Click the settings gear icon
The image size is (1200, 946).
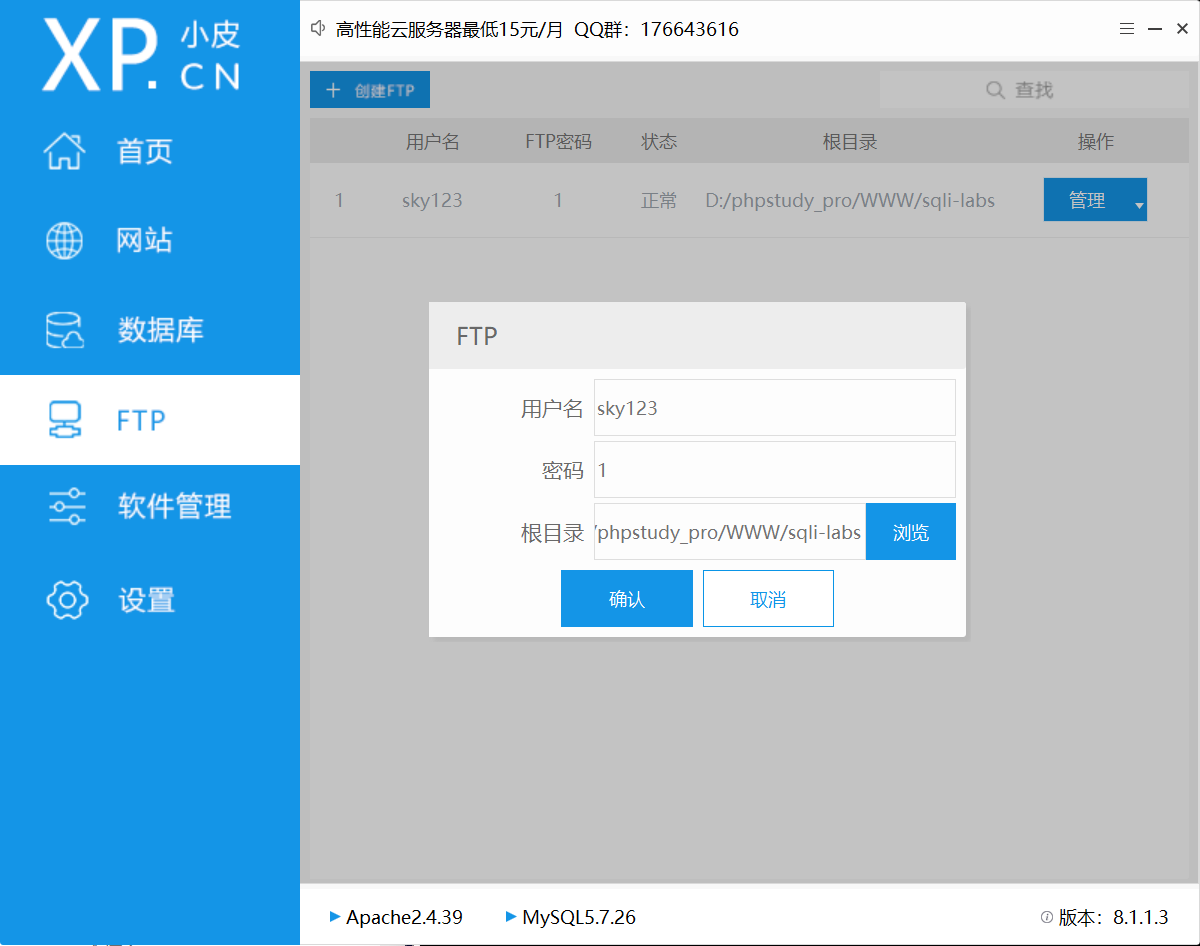67,600
